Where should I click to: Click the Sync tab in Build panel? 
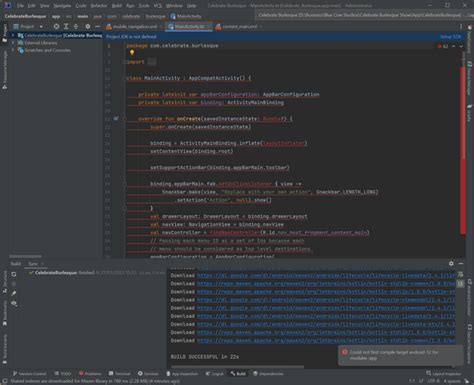click(x=33, y=264)
